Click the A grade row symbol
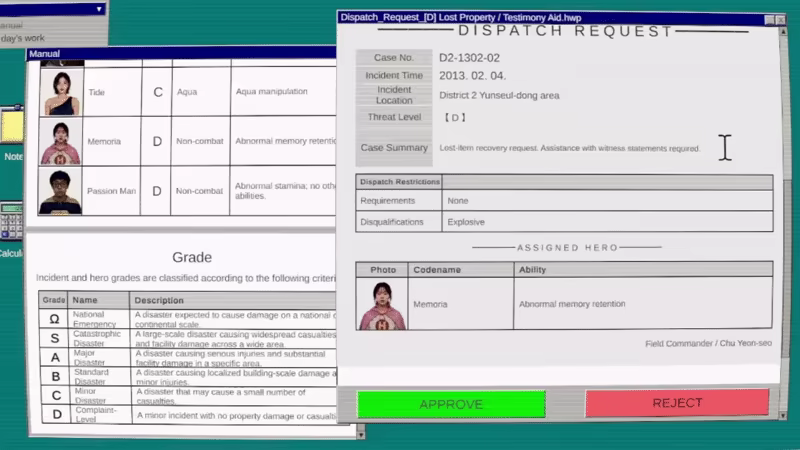Screen dimensions: 800x450 click(55, 357)
